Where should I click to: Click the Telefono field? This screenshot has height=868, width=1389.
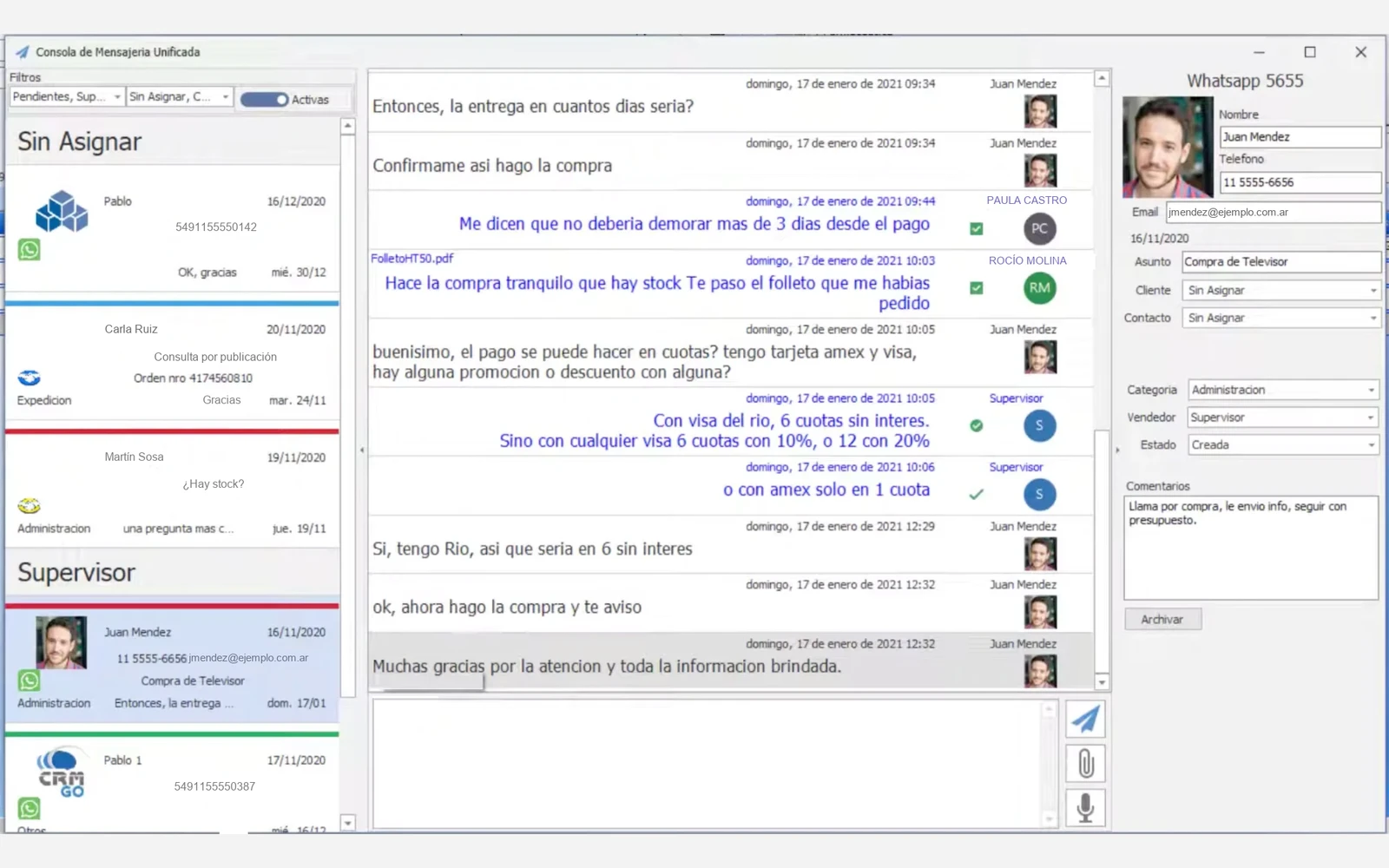pos(1300,182)
